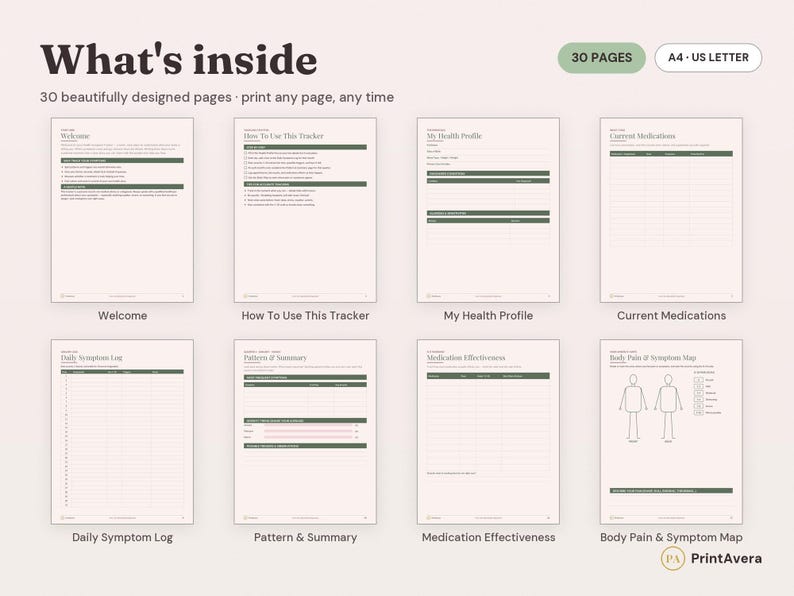Click the "How To Use This Tracker" caption
794x596 pixels.
(x=305, y=315)
